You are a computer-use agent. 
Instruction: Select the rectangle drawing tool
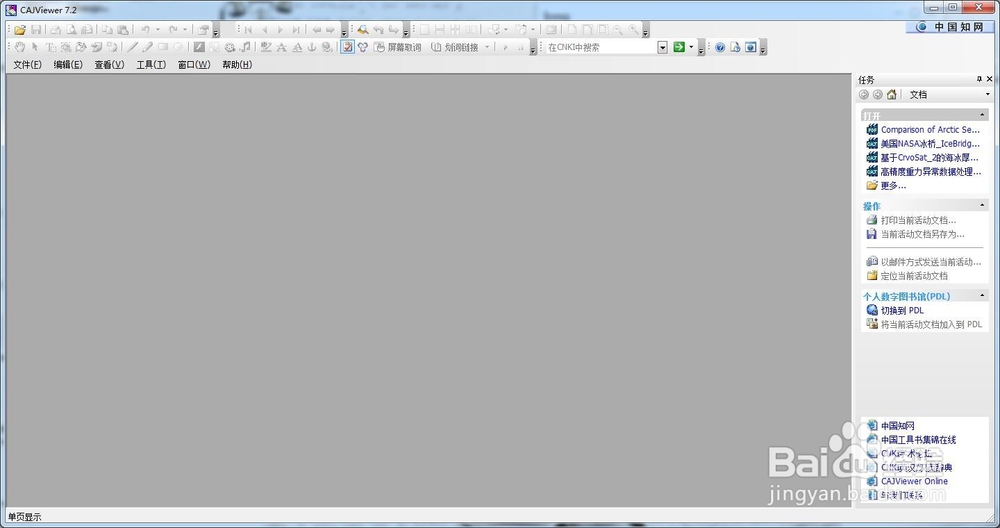[x=163, y=47]
